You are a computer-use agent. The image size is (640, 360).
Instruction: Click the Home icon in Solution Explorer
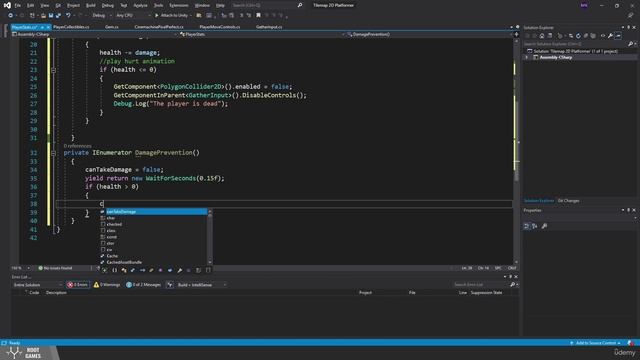coord(542,36)
